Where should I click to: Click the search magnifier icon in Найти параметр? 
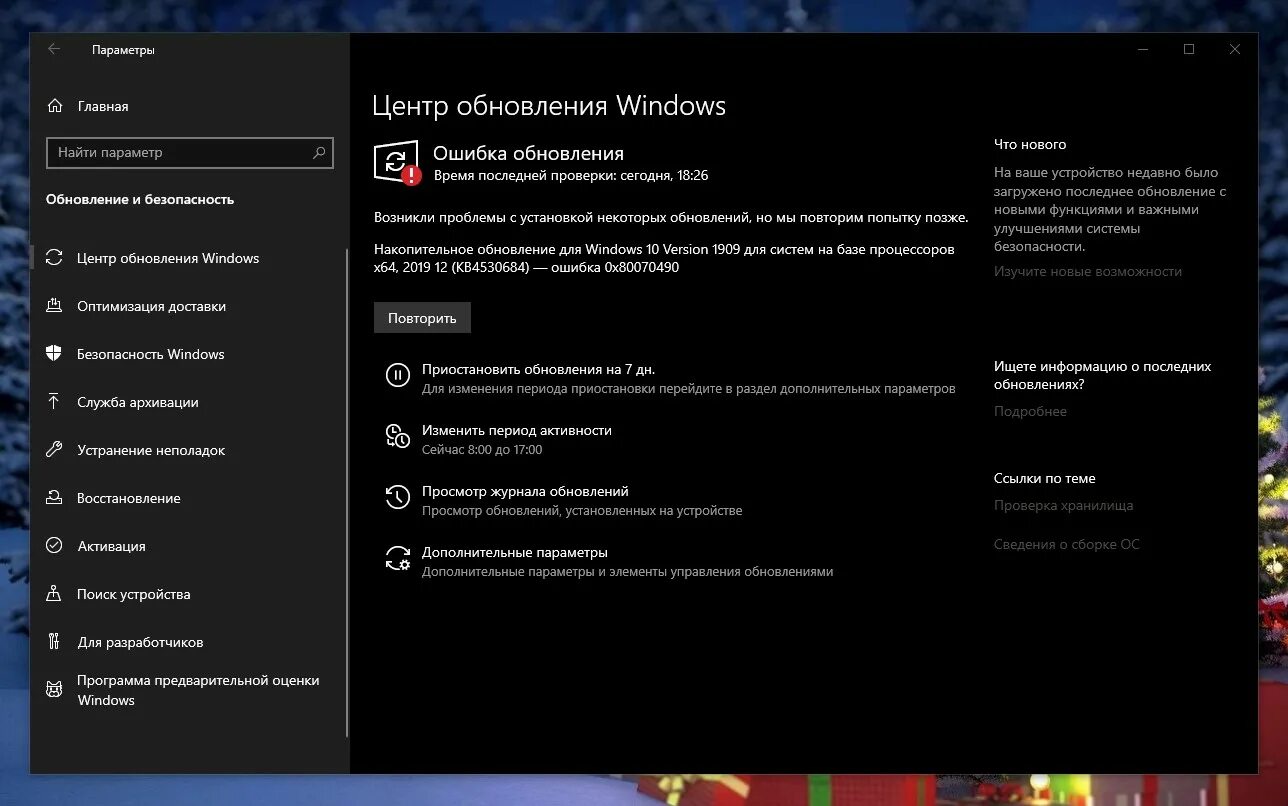tap(319, 153)
